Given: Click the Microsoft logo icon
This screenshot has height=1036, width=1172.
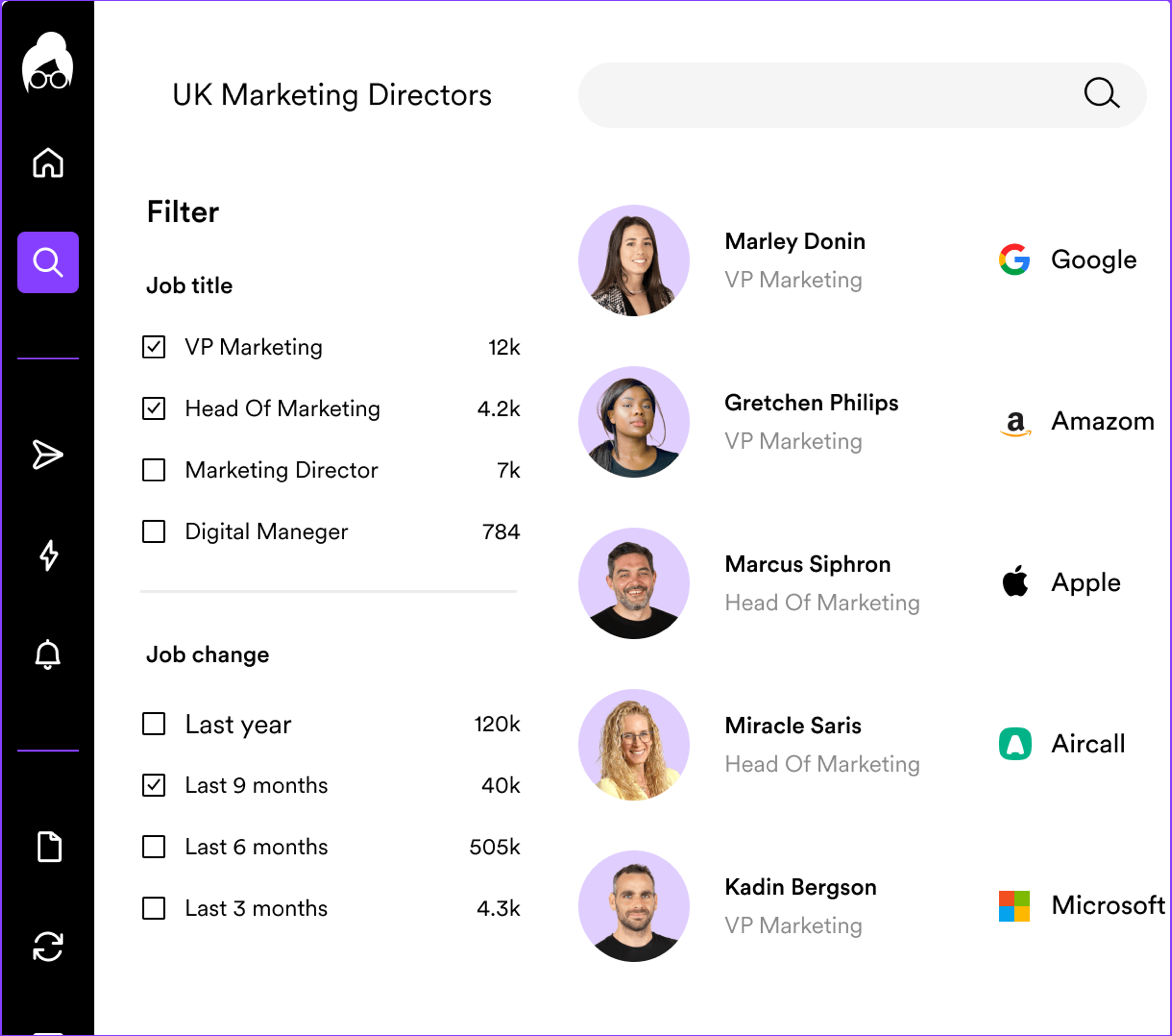Looking at the screenshot, I should [1014, 906].
